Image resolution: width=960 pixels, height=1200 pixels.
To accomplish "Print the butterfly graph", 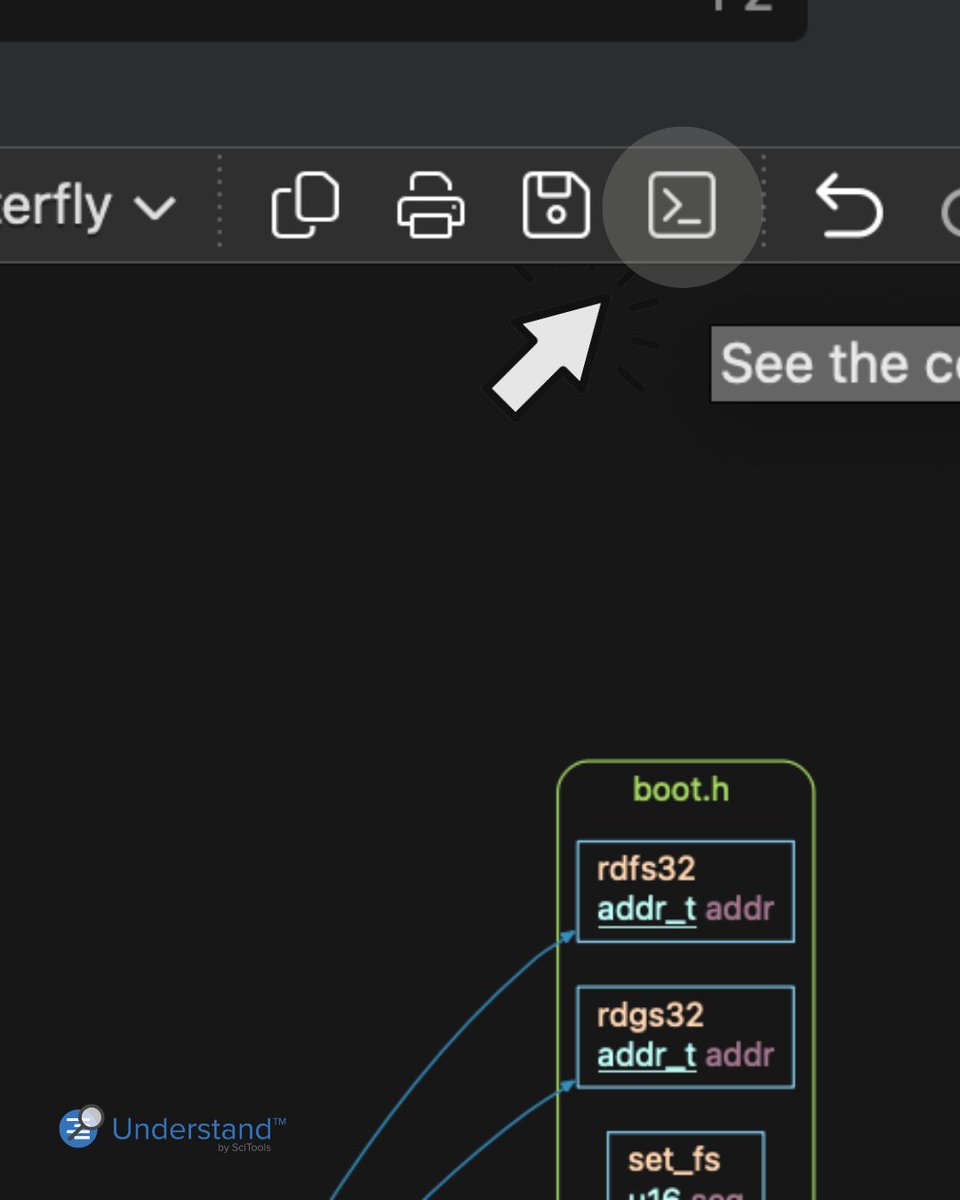I will [x=430, y=205].
